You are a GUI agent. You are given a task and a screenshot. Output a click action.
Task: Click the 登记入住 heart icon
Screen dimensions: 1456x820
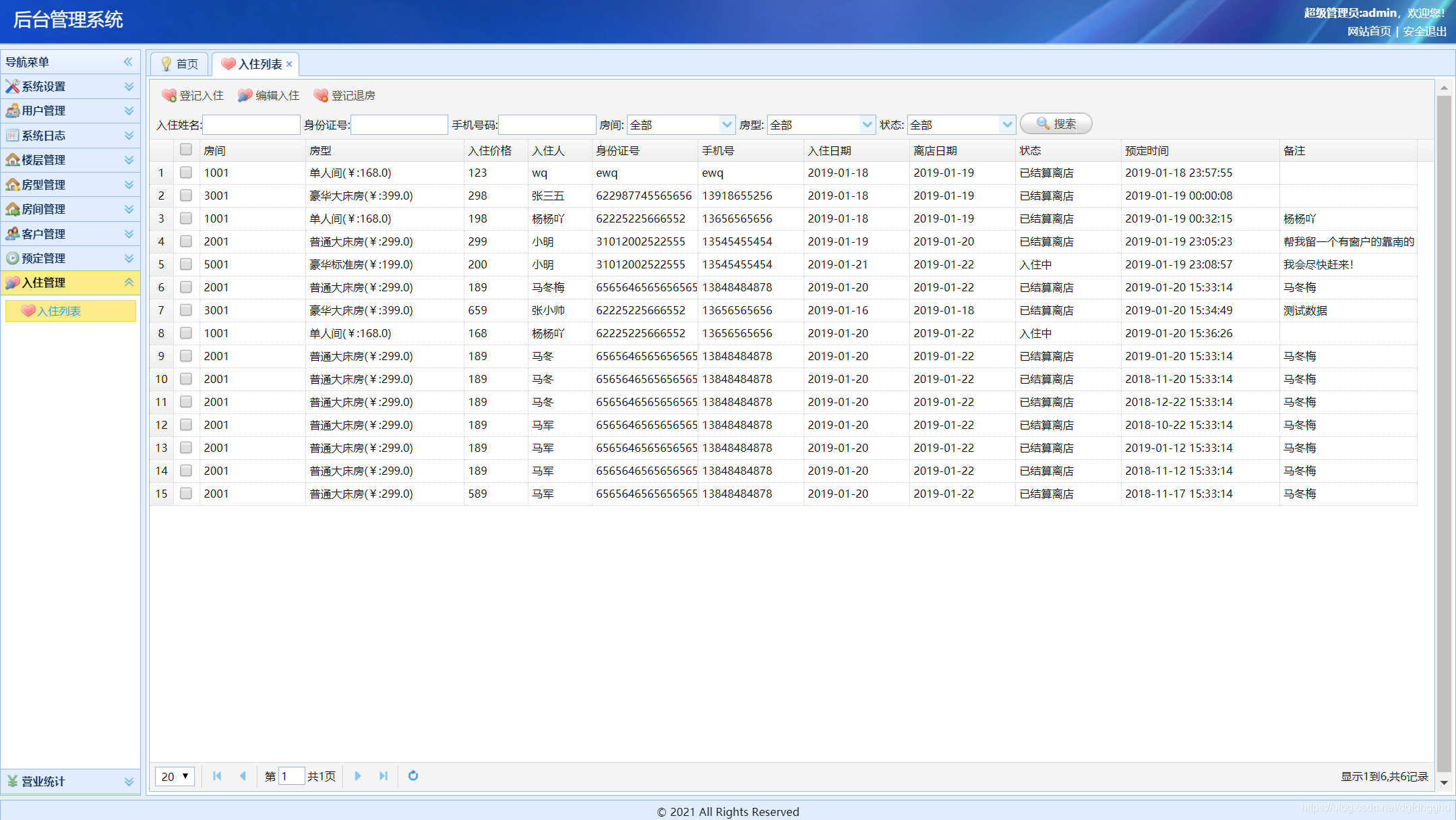pyautogui.click(x=169, y=95)
